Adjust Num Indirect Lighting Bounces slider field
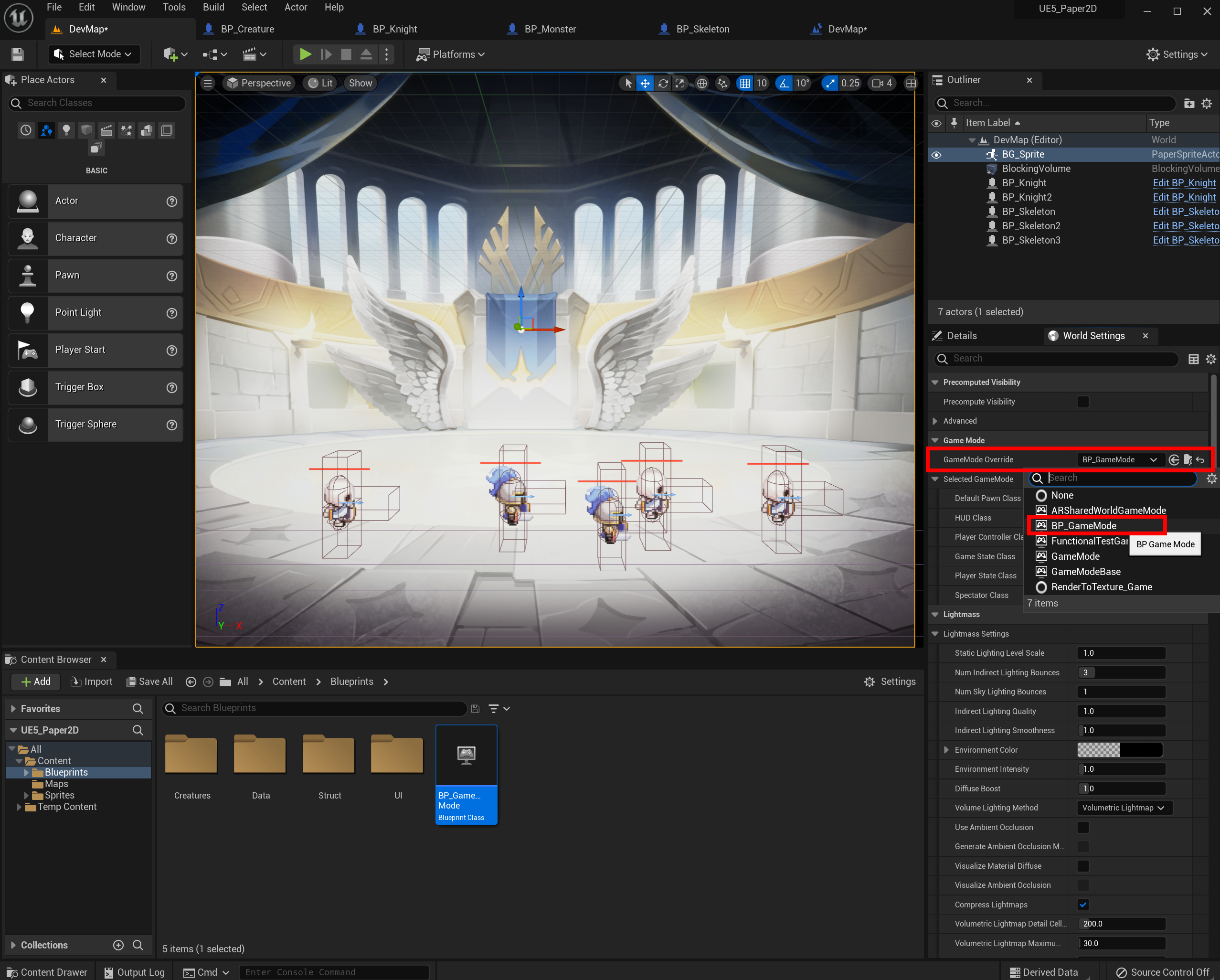 (x=1121, y=672)
